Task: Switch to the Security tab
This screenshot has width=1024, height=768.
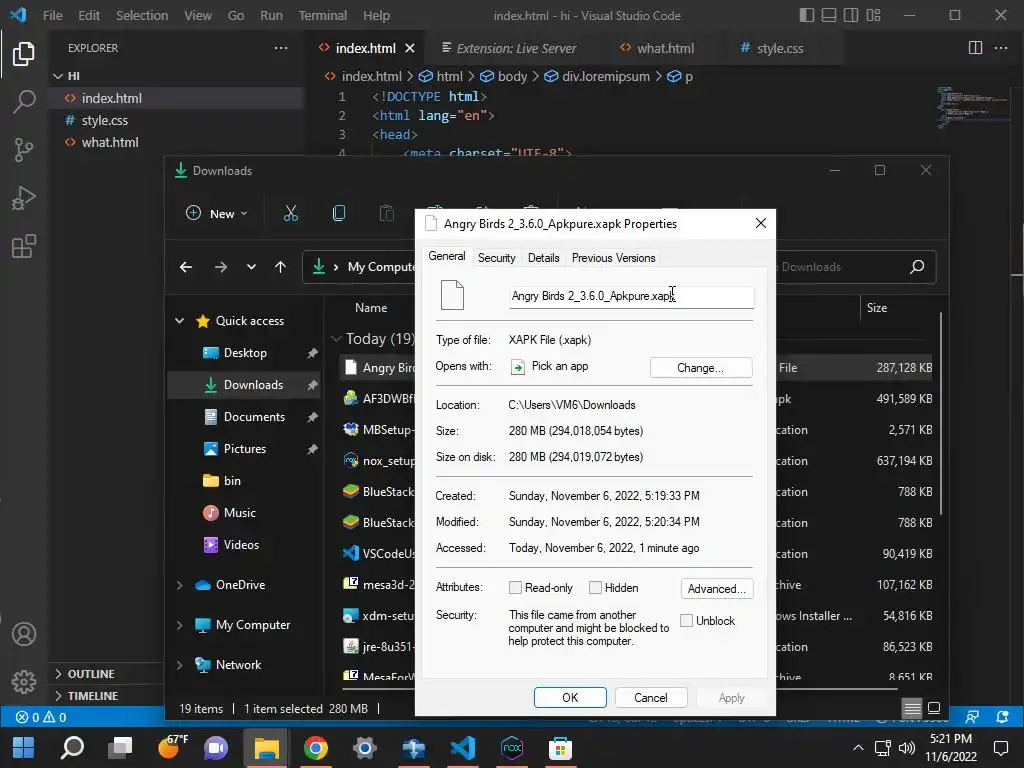Action: [x=496, y=257]
